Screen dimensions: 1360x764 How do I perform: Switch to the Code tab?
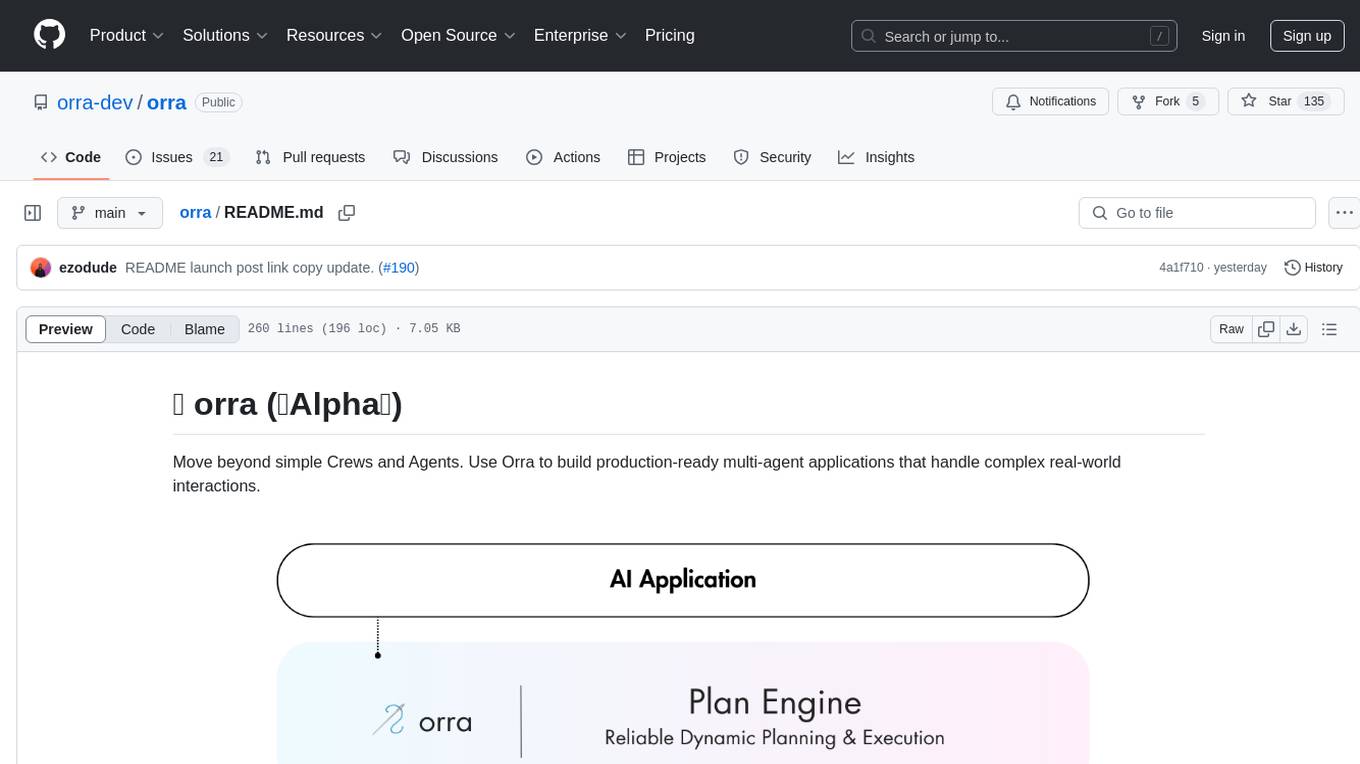(71, 157)
